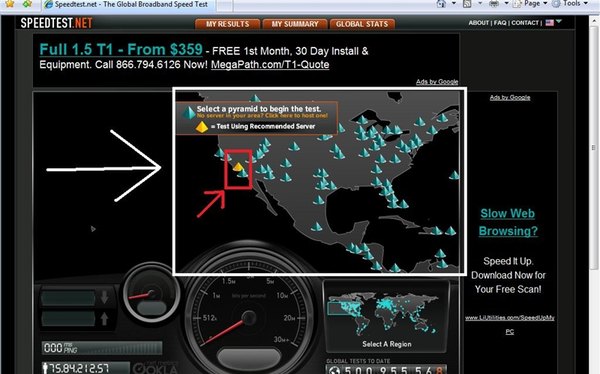This screenshot has height=374, width=600.
Task: Click the RSS feeds icon
Action: tap(467, 4)
